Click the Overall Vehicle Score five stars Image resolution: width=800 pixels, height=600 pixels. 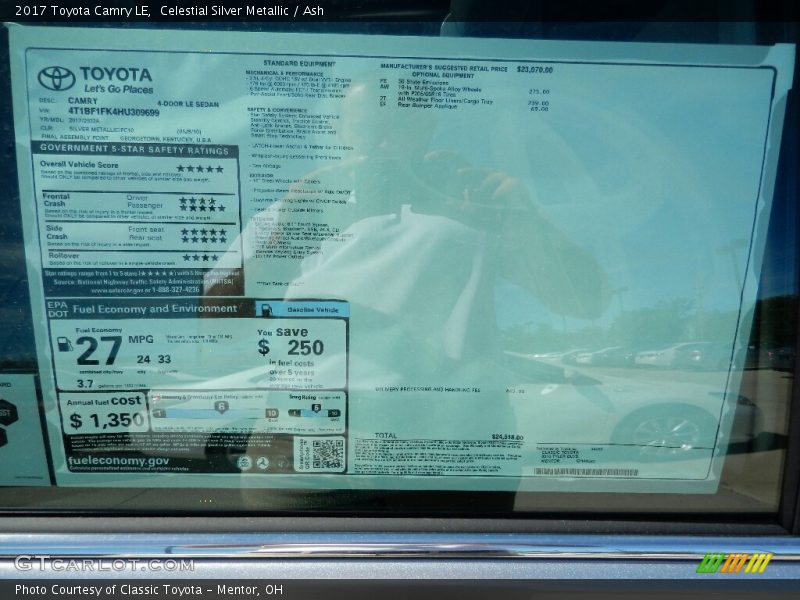[200, 169]
